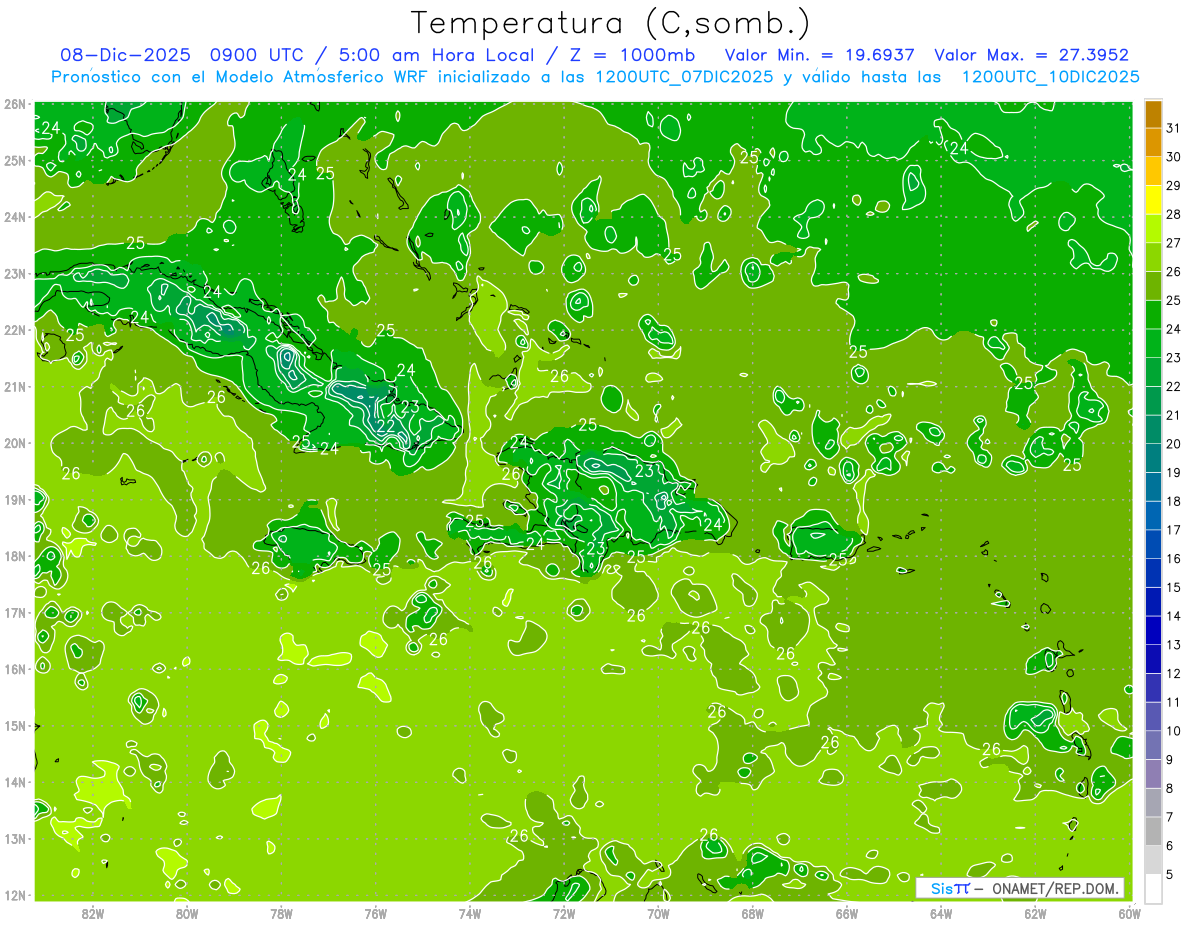Pick the yellow swatch between 28 and 29
The width and height of the screenshot is (1200, 927).
click(1153, 201)
